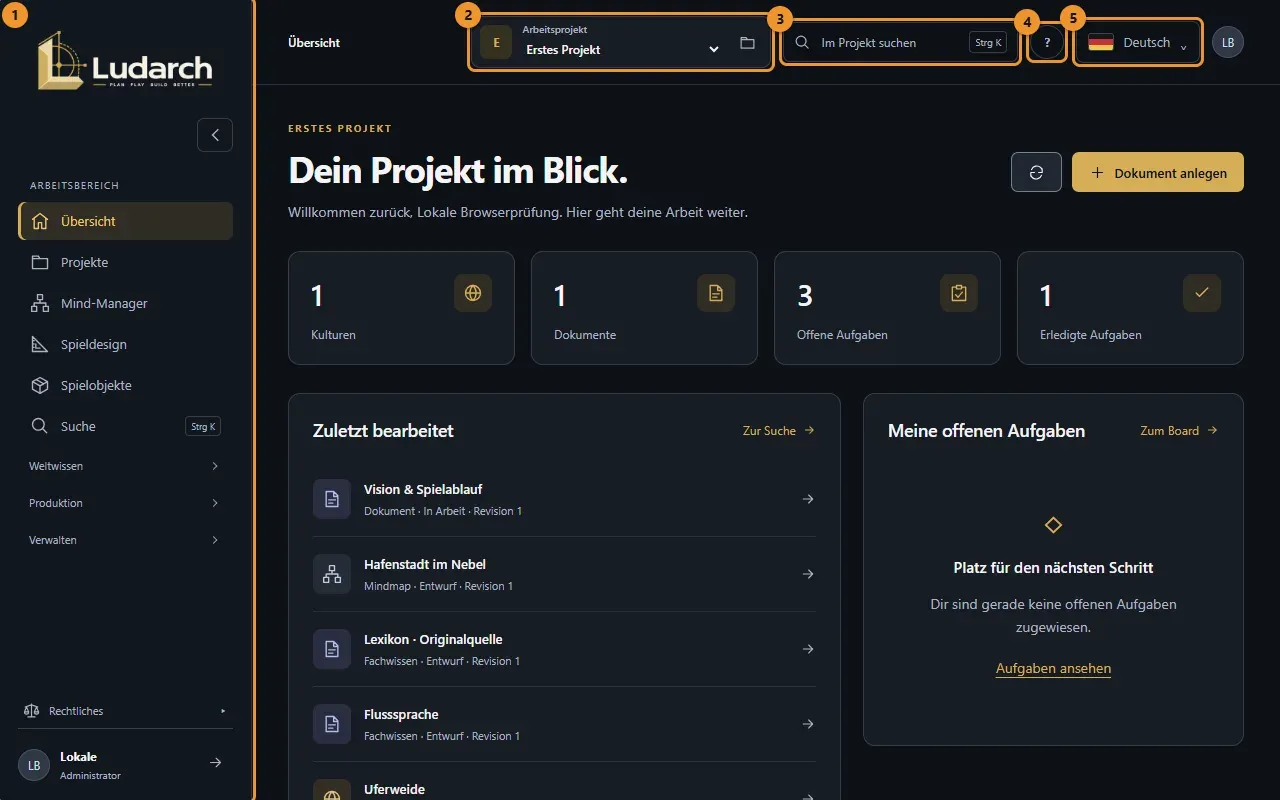Expand the Rechtliches menu at sidebar bottom
Screen dimensions: 1280x800
[125, 711]
